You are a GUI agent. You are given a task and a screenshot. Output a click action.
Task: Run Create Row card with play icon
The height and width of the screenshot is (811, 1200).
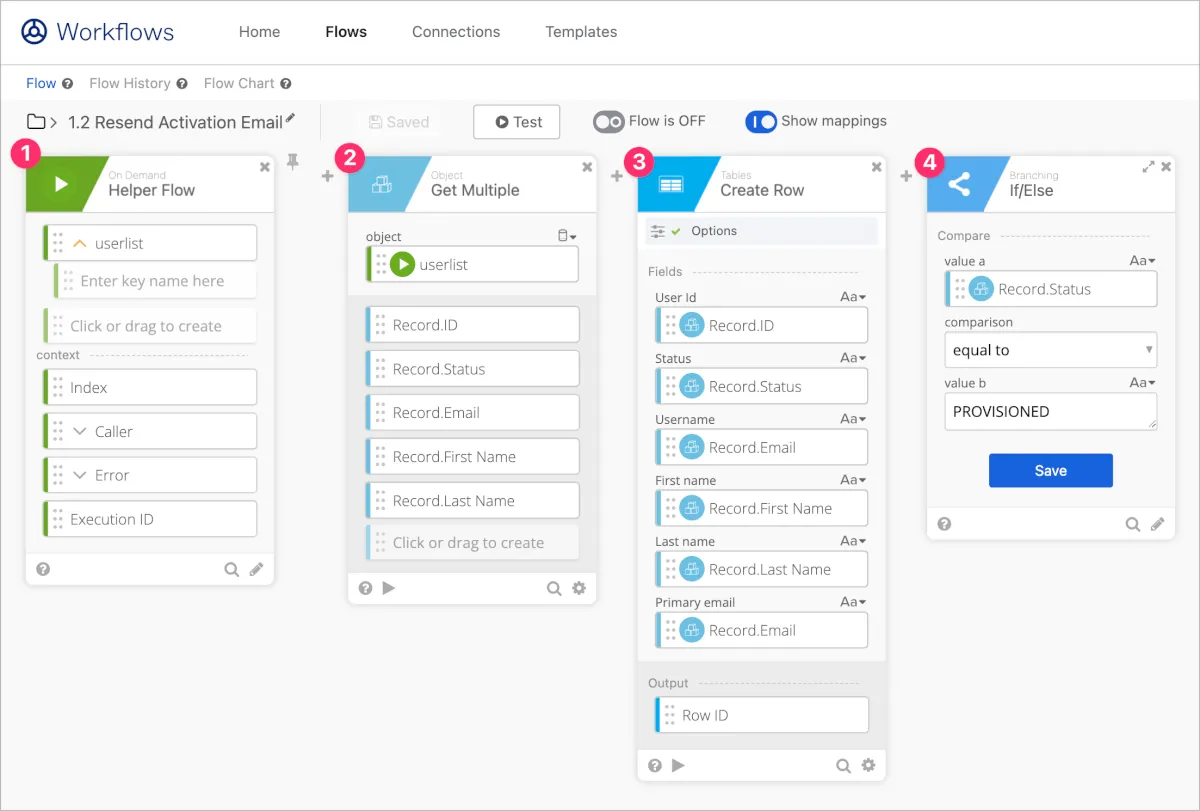coord(678,765)
